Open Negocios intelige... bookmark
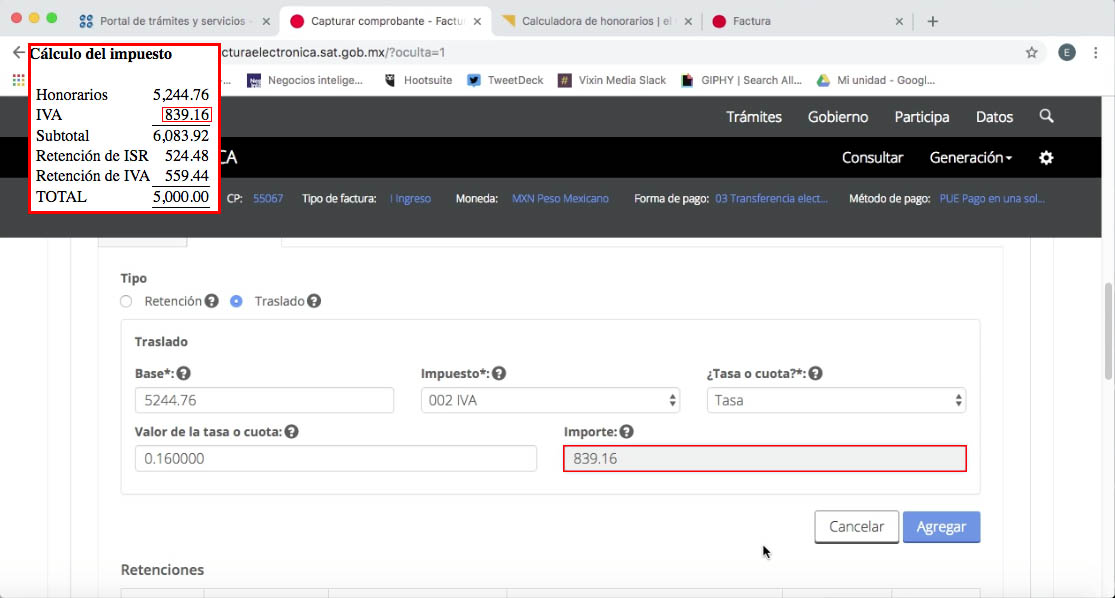 coord(304,80)
